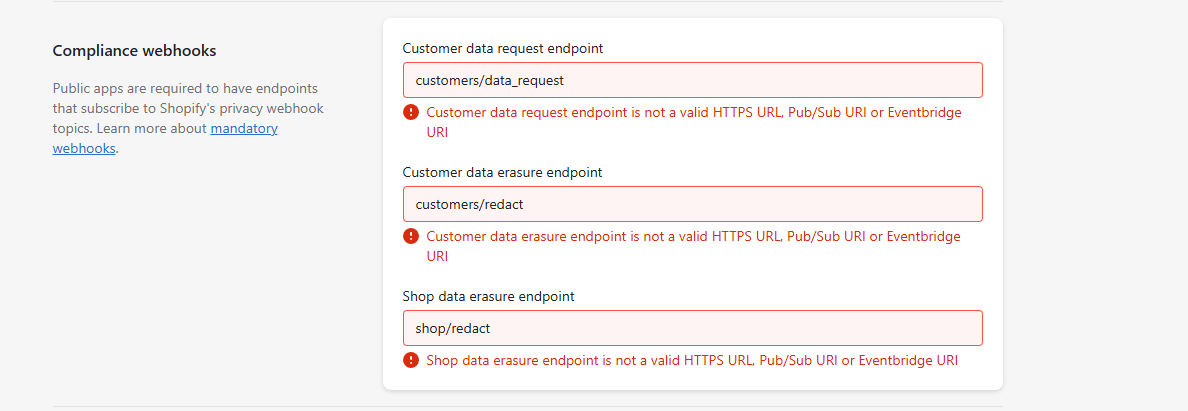Select the Customer data erasure error message

click(x=693, y=246)
